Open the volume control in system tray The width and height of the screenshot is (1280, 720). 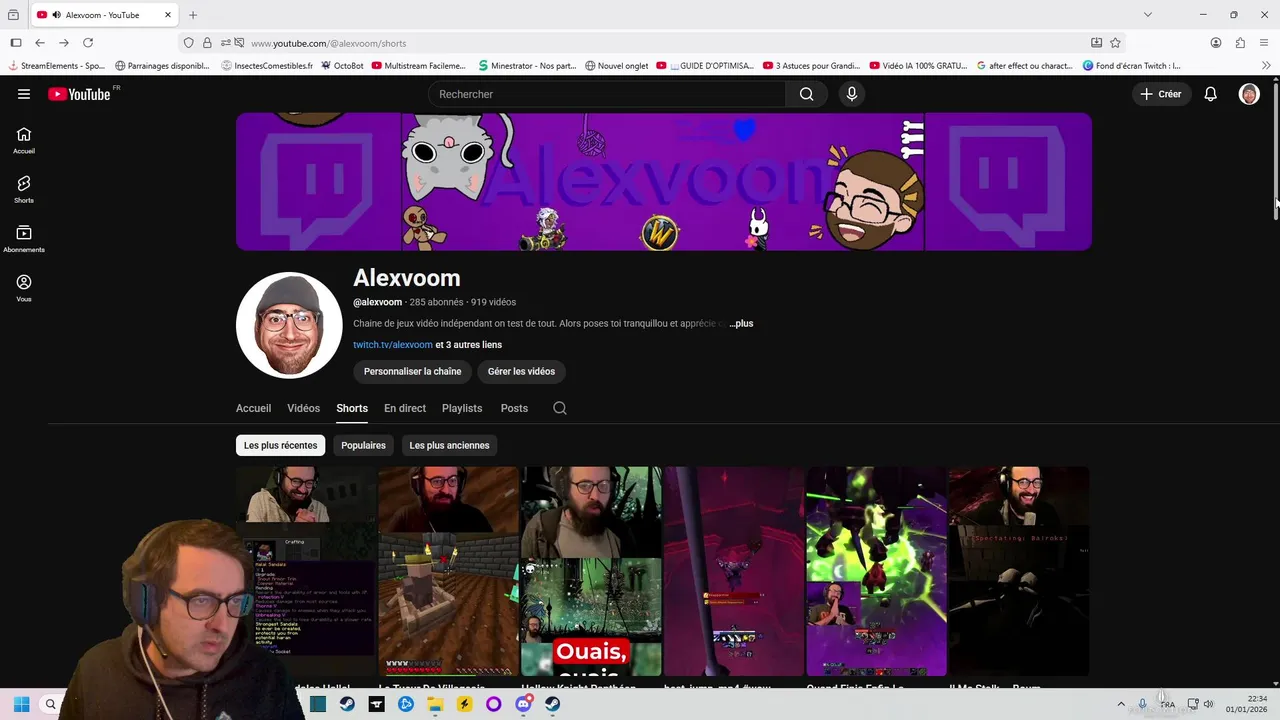click(1208, 704)
